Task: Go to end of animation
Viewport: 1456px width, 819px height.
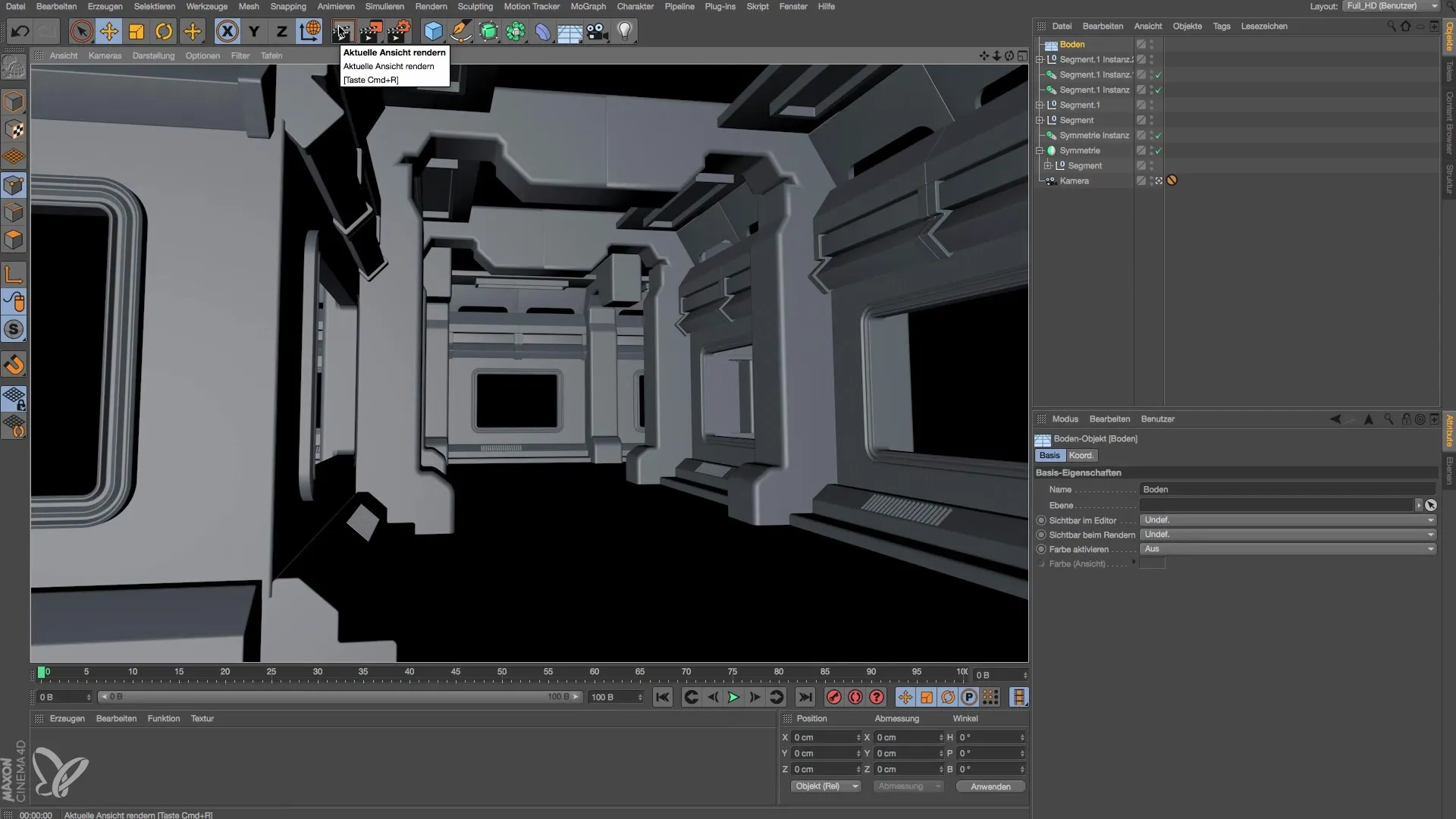Action: [x=805, y=697]
